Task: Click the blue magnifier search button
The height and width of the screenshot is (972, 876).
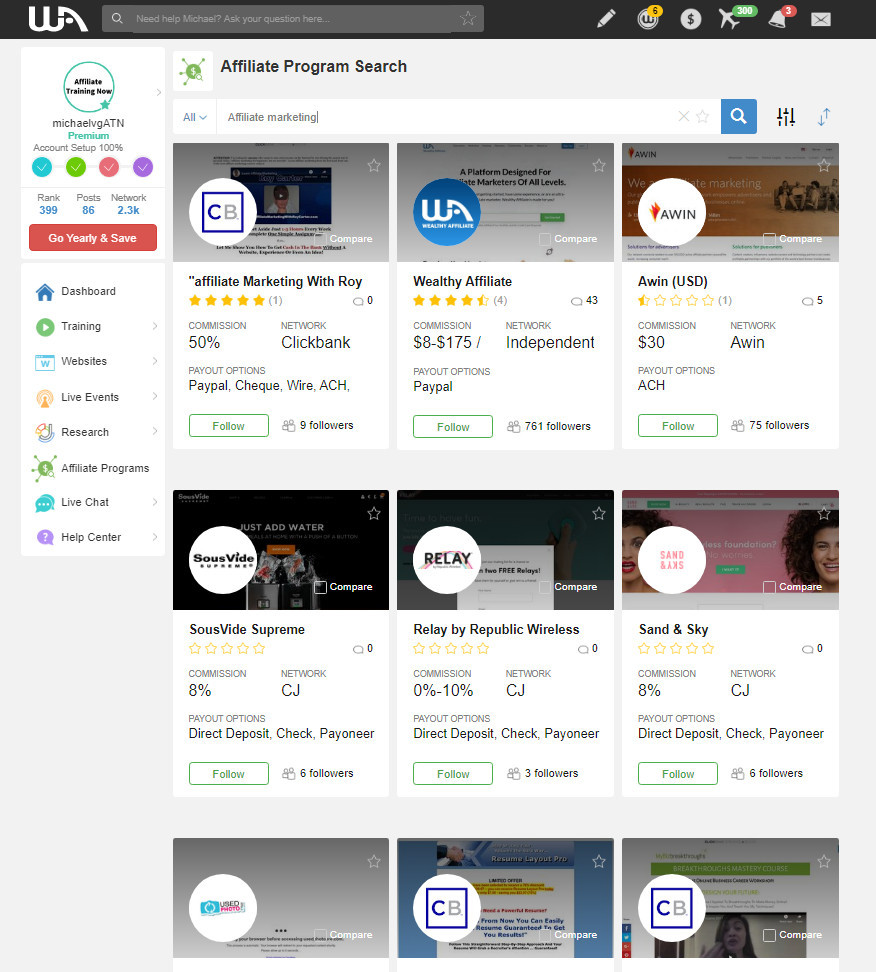Action: pos(738,117)
